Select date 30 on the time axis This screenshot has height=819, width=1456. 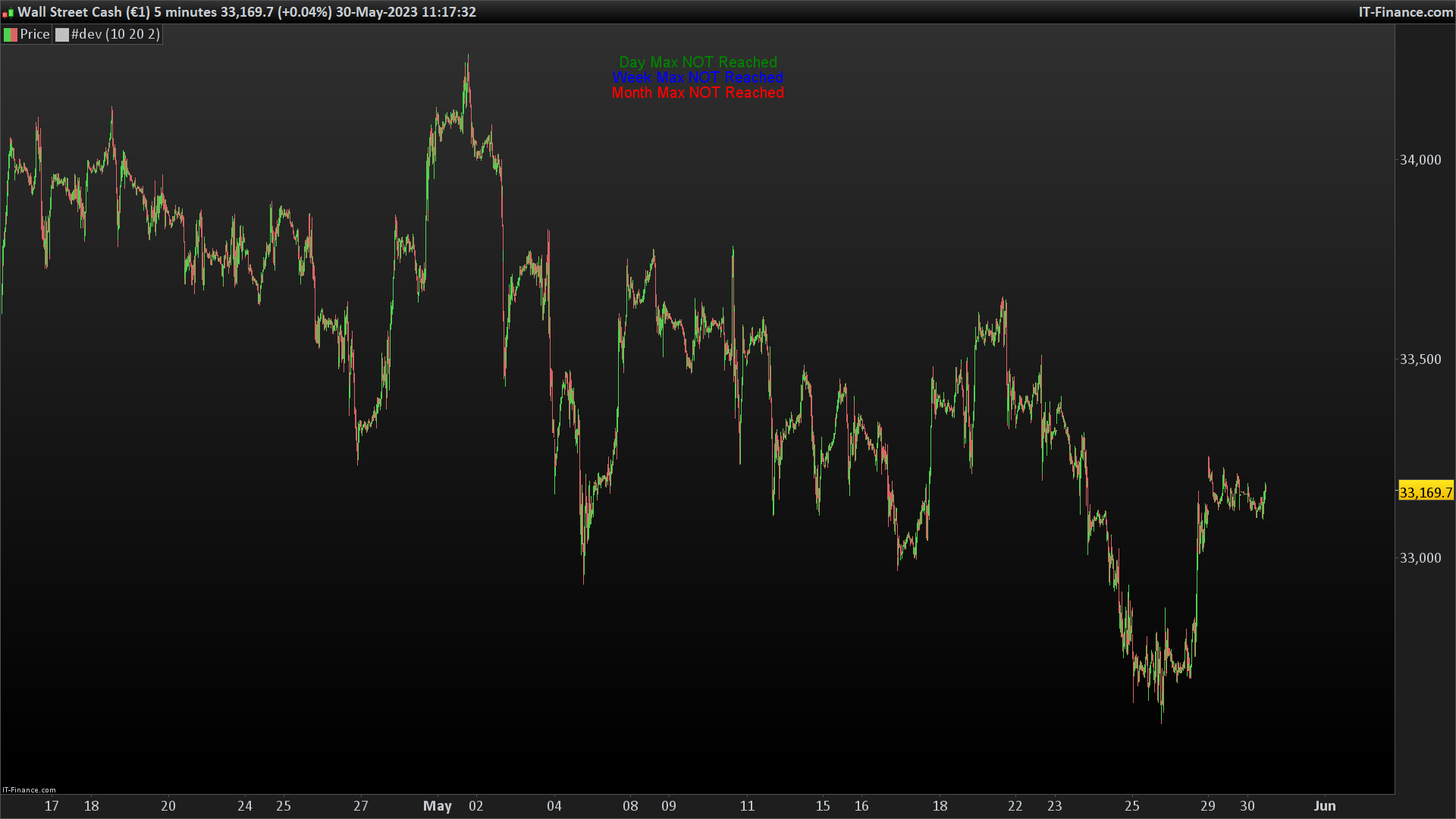(x=1247, y=806)
